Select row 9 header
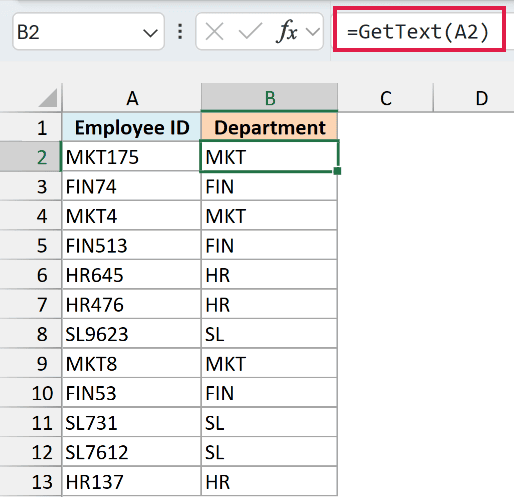Viewport: 514px width, 497px height. coord(31,363)
